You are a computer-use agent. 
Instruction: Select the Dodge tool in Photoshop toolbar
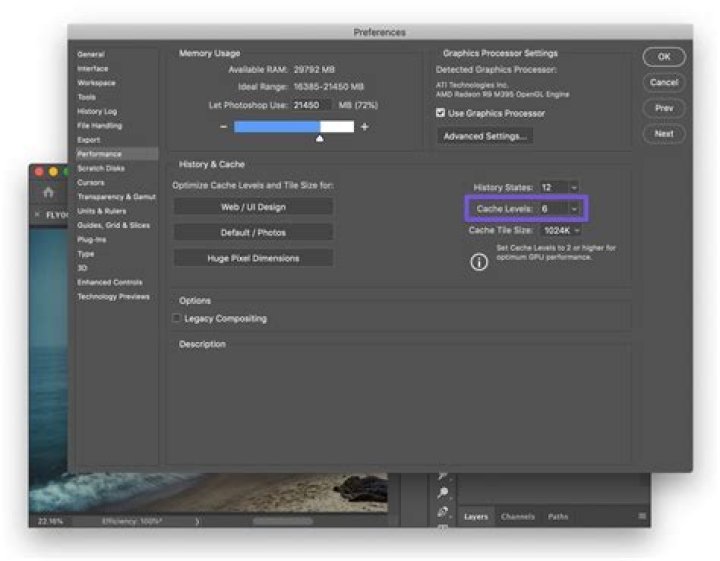(x=443, y=493)
